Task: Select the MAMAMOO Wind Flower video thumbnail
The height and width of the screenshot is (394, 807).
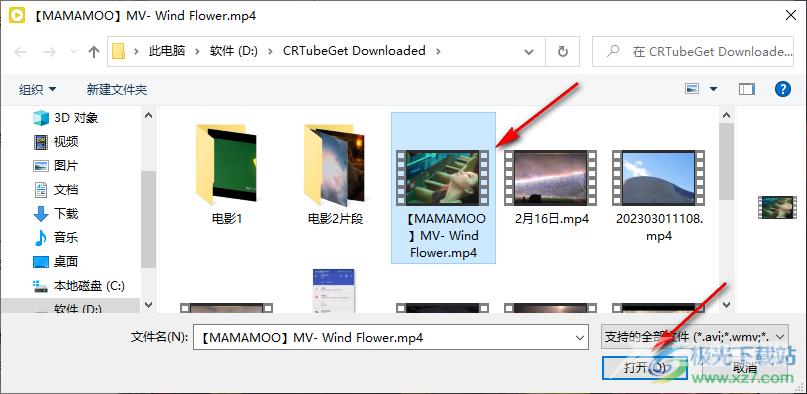Action: [x=443, y=177]
